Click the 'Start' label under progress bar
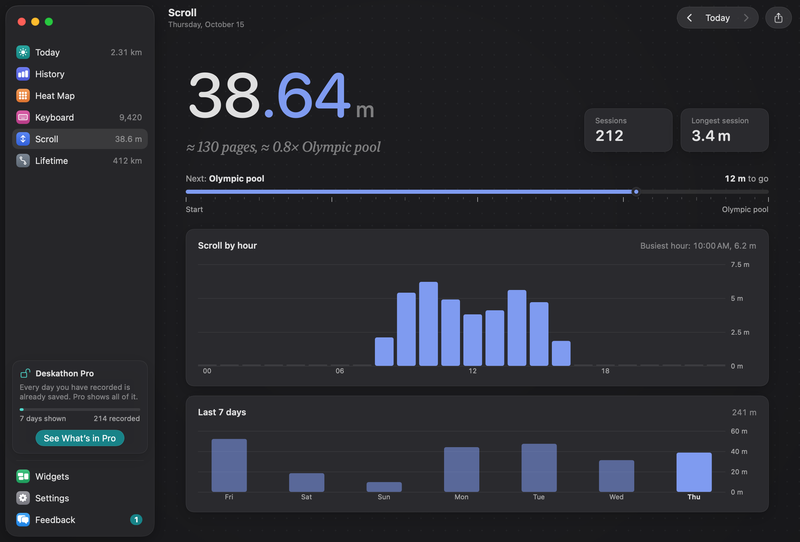Image resolution: width=800 pixels, height=542 pixels. pos(194,209)
